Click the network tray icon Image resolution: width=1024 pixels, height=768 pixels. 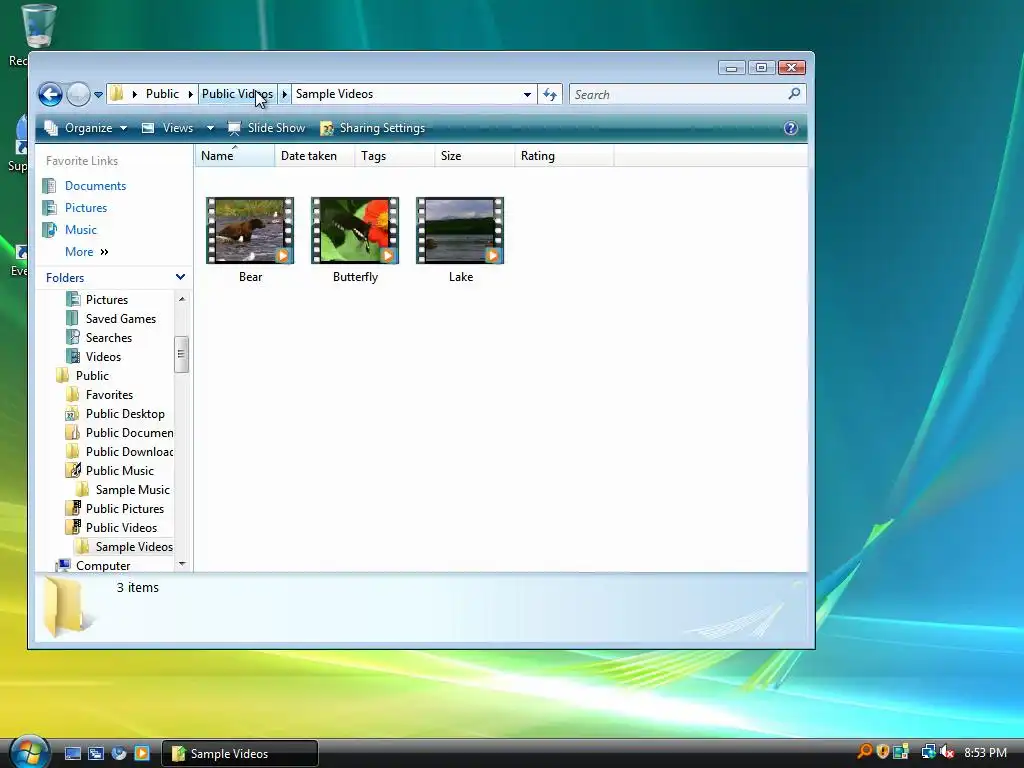pos(928,752)
